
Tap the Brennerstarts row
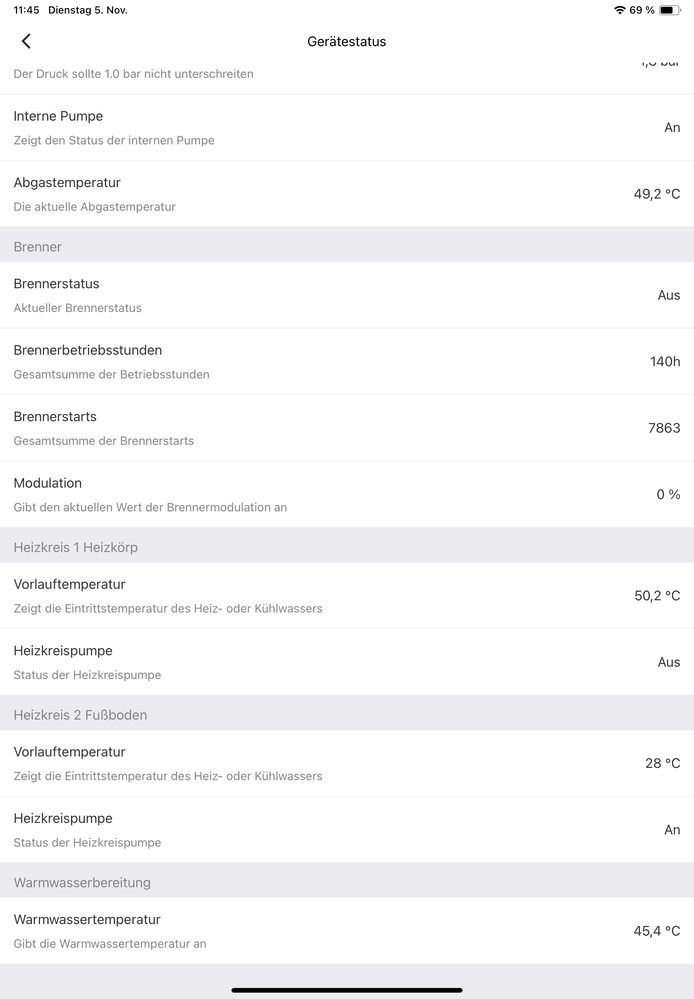pos(347,428)
